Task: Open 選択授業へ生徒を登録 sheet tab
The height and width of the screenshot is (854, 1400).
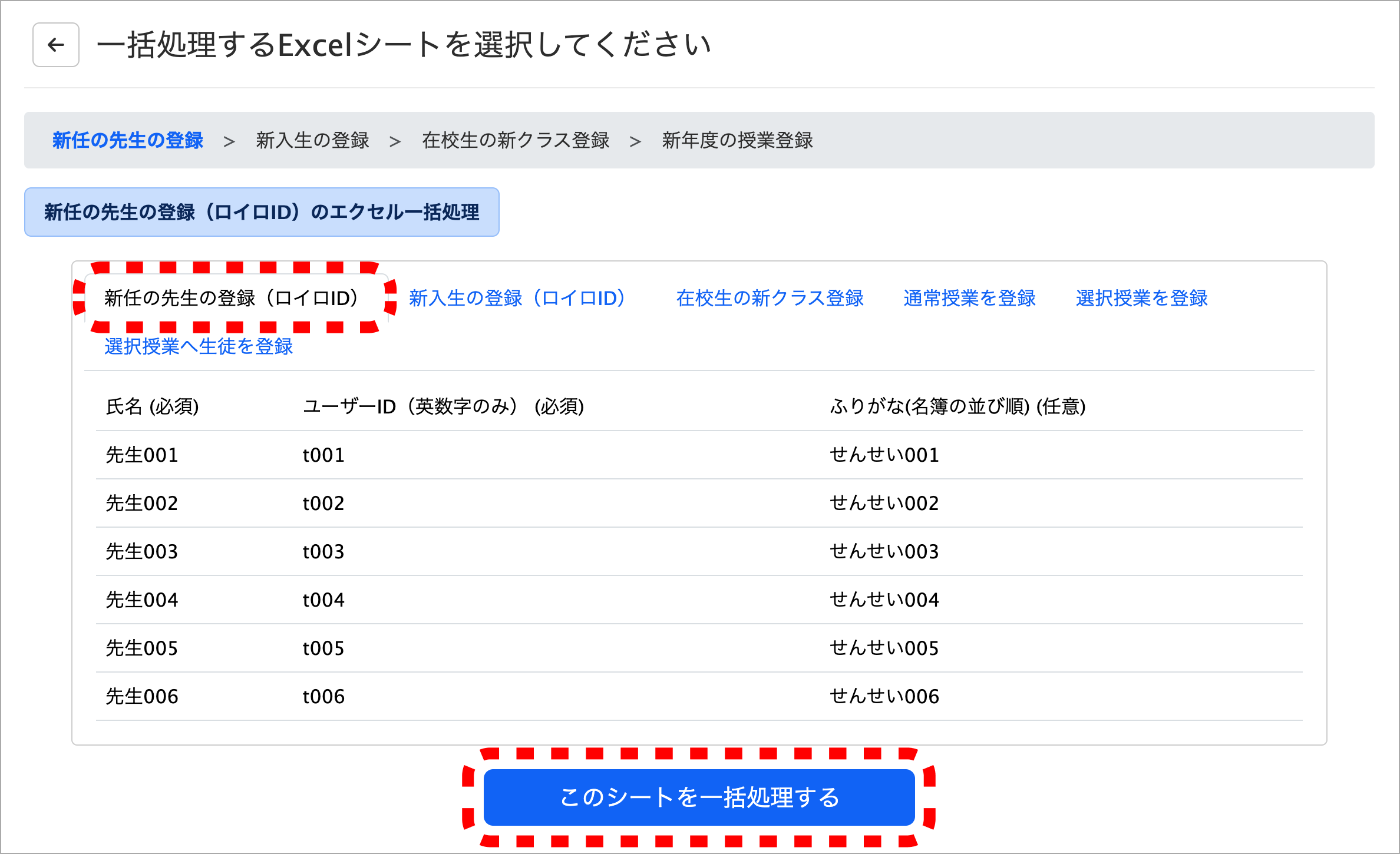Action: coord(199,346)
